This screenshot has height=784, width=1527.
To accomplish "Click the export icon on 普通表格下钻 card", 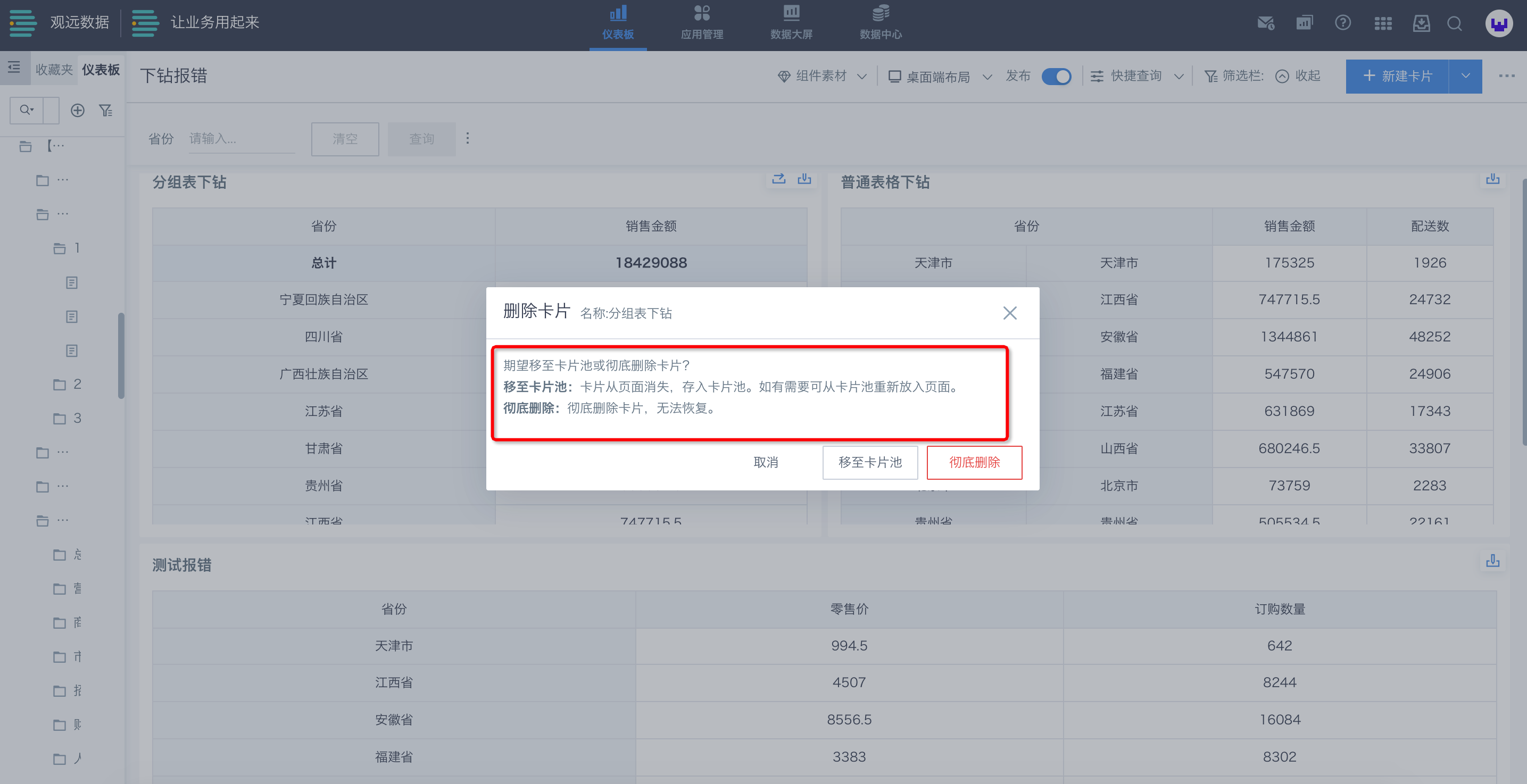I will tap(1492, 179).
